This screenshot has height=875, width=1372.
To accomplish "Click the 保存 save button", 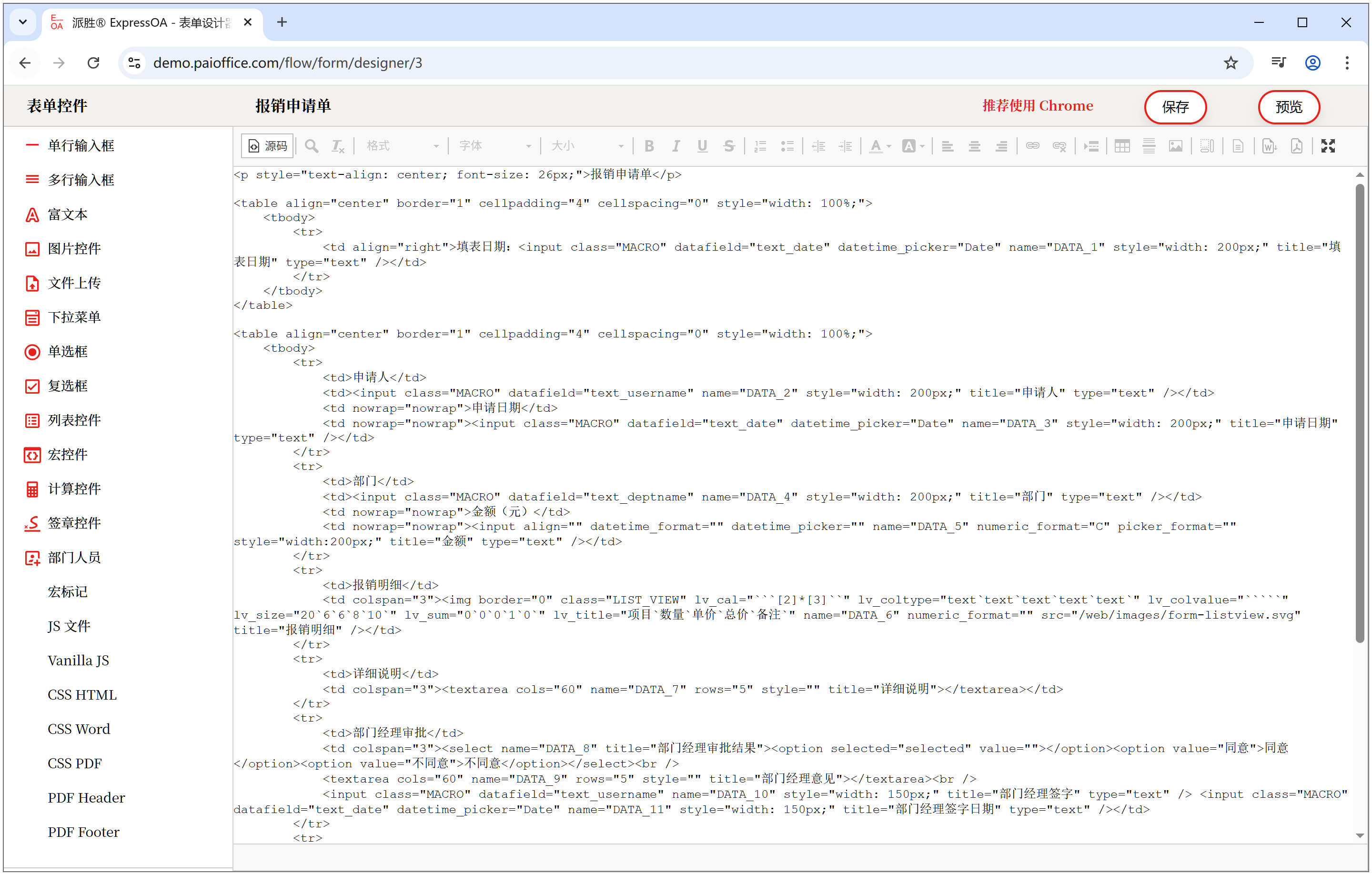I will 1175,107.
